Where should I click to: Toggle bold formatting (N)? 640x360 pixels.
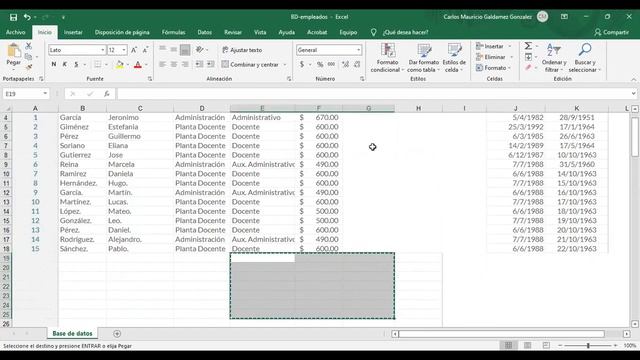click(53, 64)
